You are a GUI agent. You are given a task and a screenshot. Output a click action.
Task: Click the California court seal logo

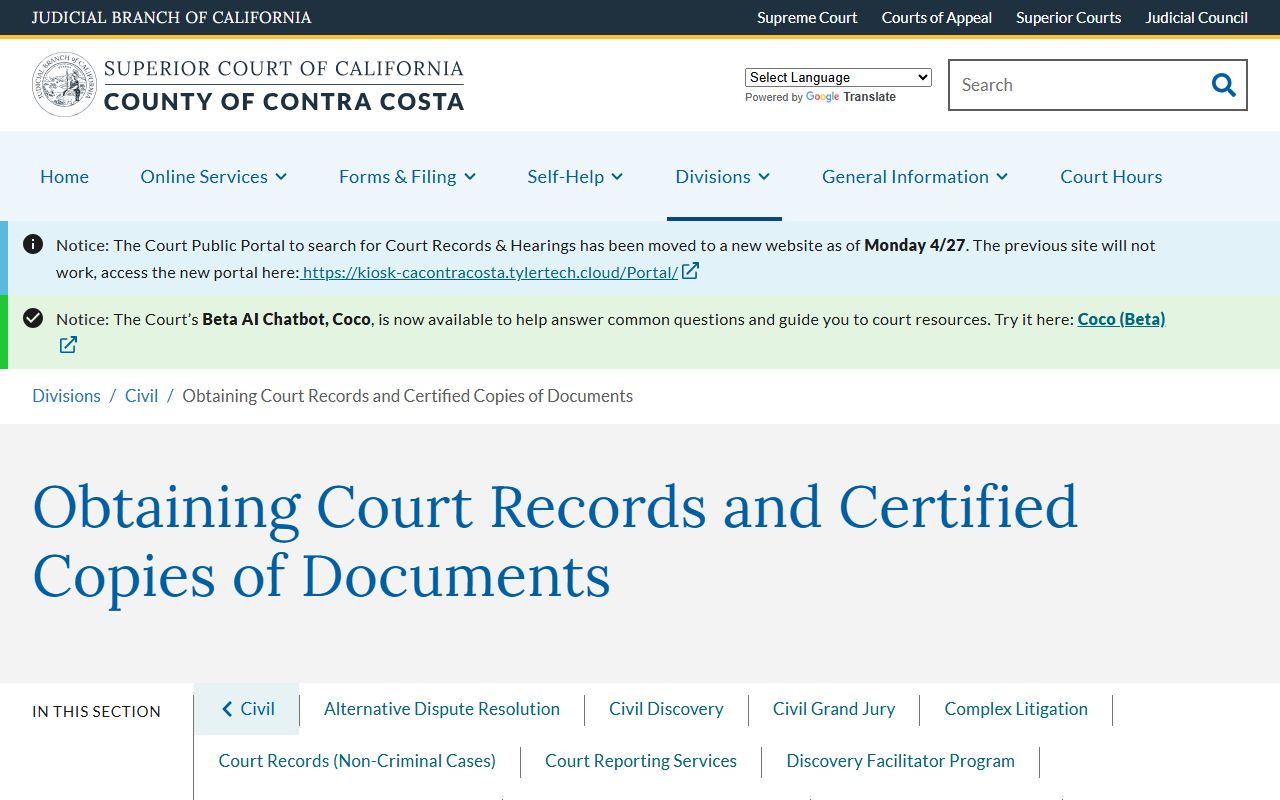click(x=64, y=85)
